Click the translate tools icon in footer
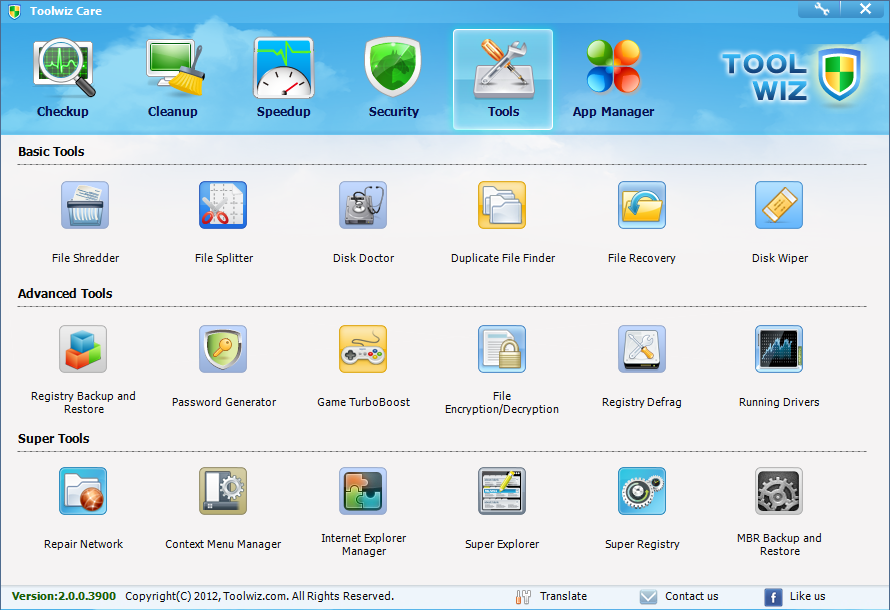 [x=523, y=597]
